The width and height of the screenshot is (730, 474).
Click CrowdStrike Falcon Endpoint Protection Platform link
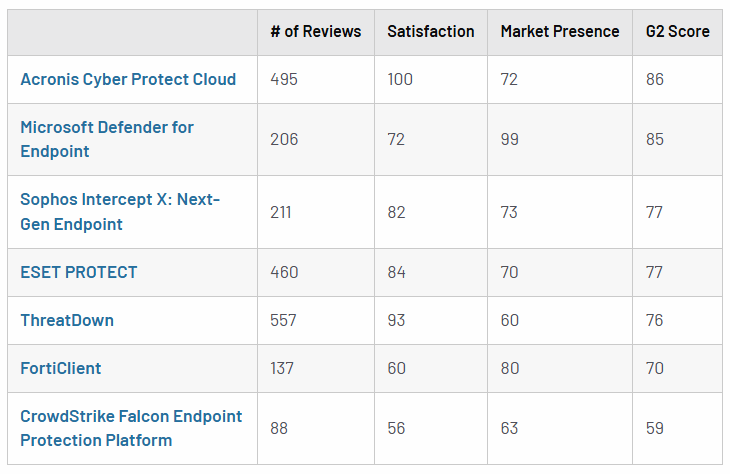click(x=131, y=428)
